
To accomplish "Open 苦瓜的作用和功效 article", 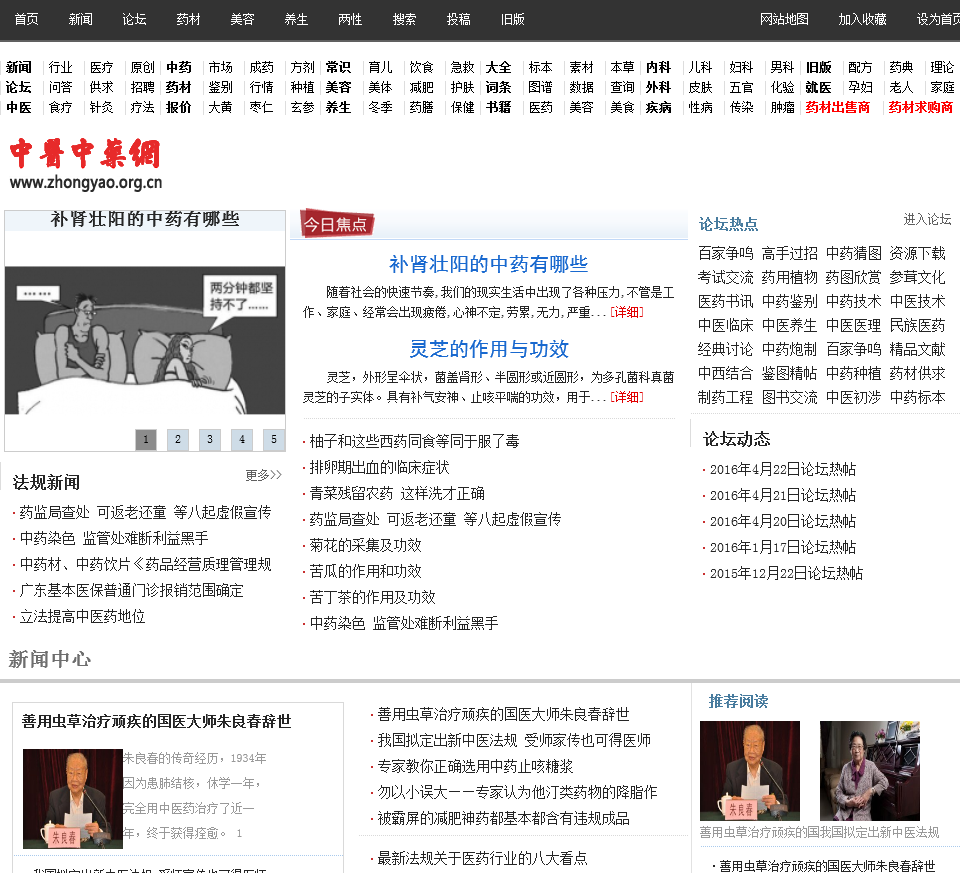I will click(366, 571).
